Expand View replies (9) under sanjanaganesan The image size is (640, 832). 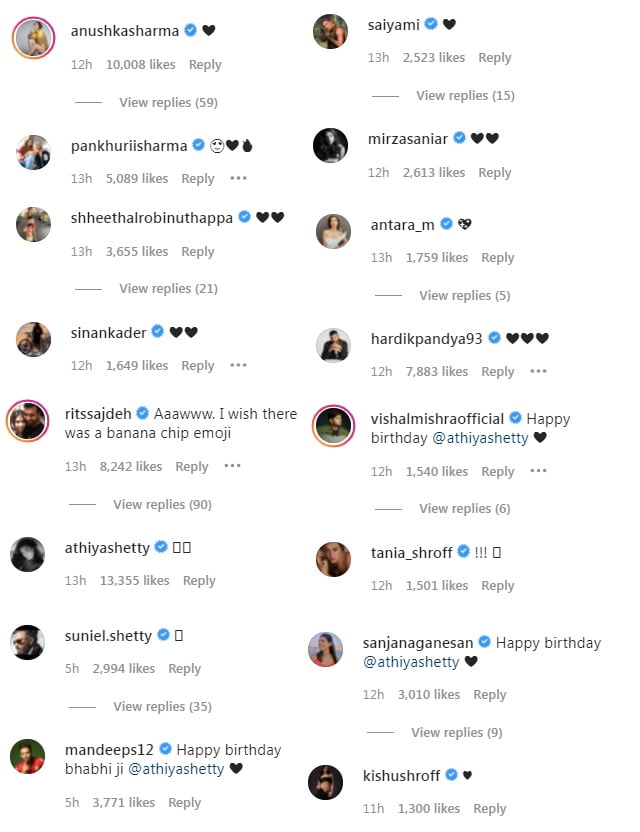(x=456, y=733)
